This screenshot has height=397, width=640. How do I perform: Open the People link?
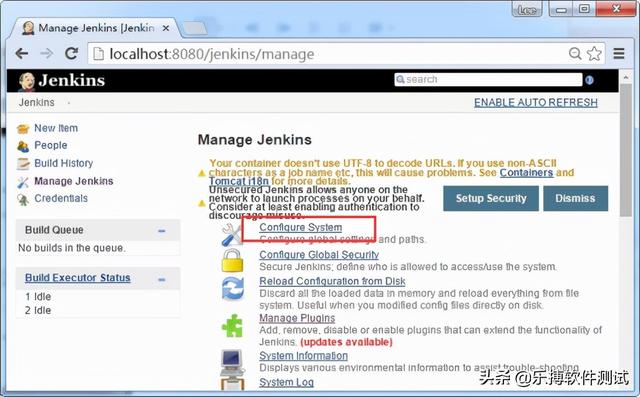click(x=51, y=145)
